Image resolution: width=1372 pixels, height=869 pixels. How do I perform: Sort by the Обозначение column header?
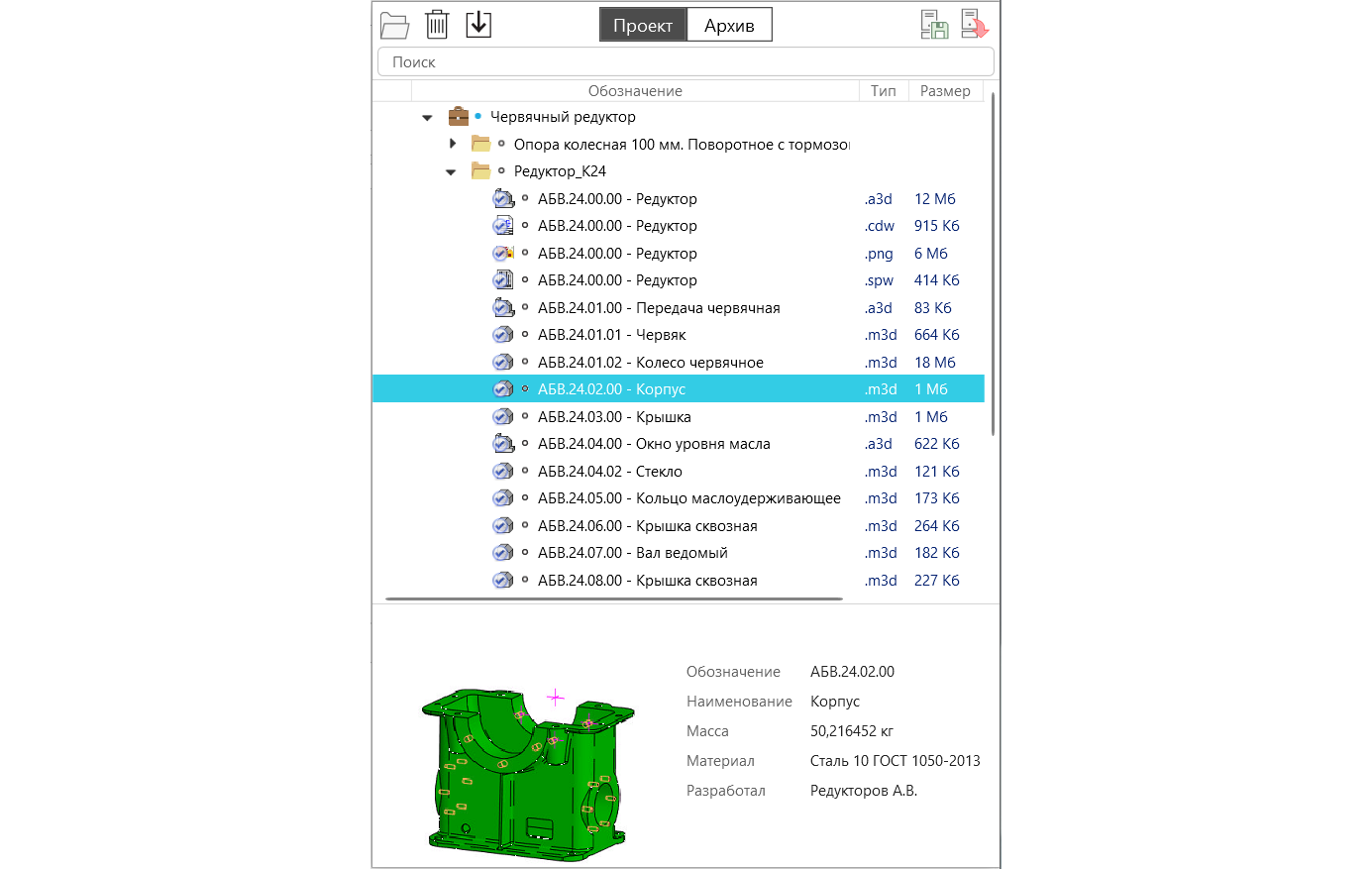coord(635,91)
